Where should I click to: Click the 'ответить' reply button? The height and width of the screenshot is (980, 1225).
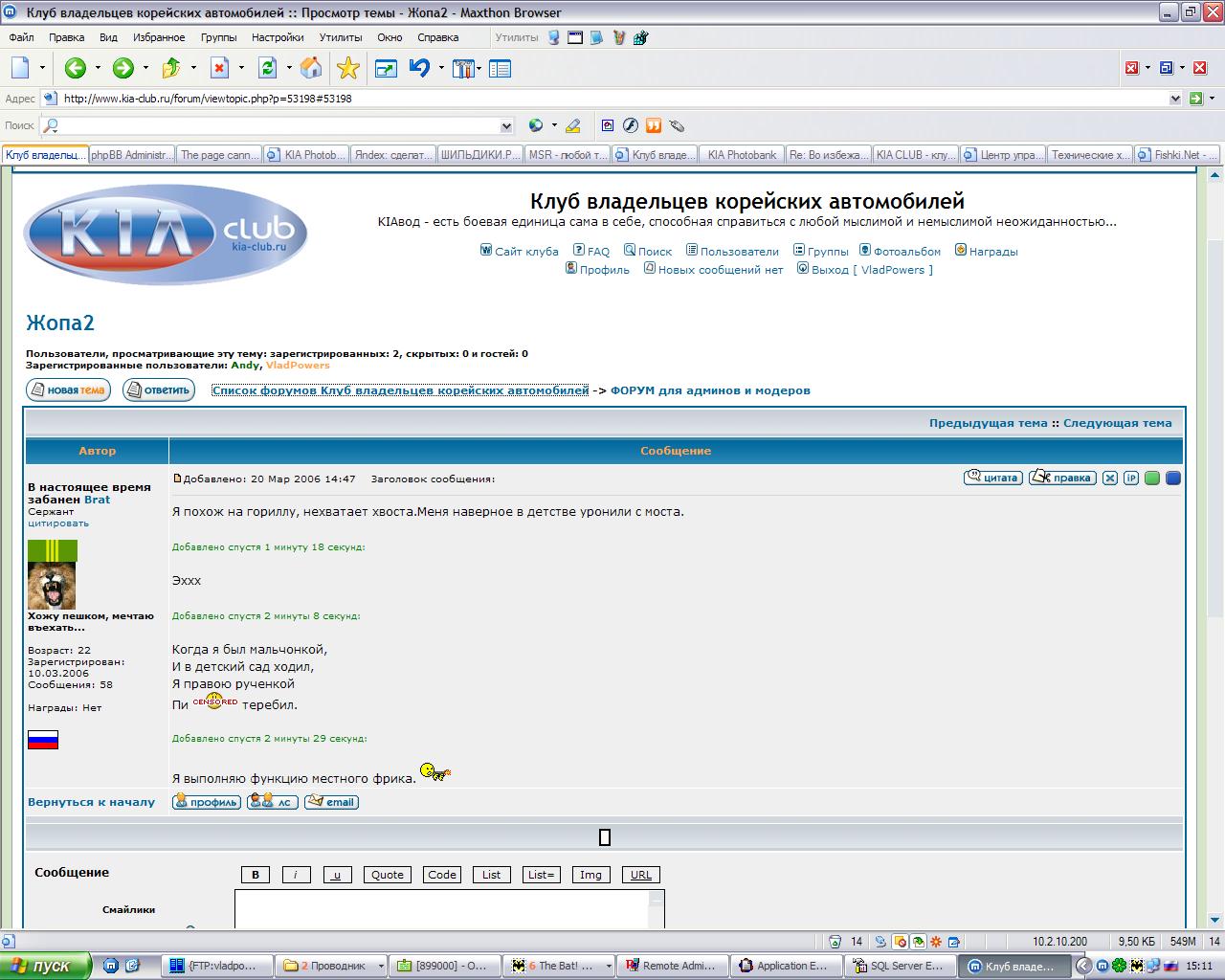click(x=159, y=390)
